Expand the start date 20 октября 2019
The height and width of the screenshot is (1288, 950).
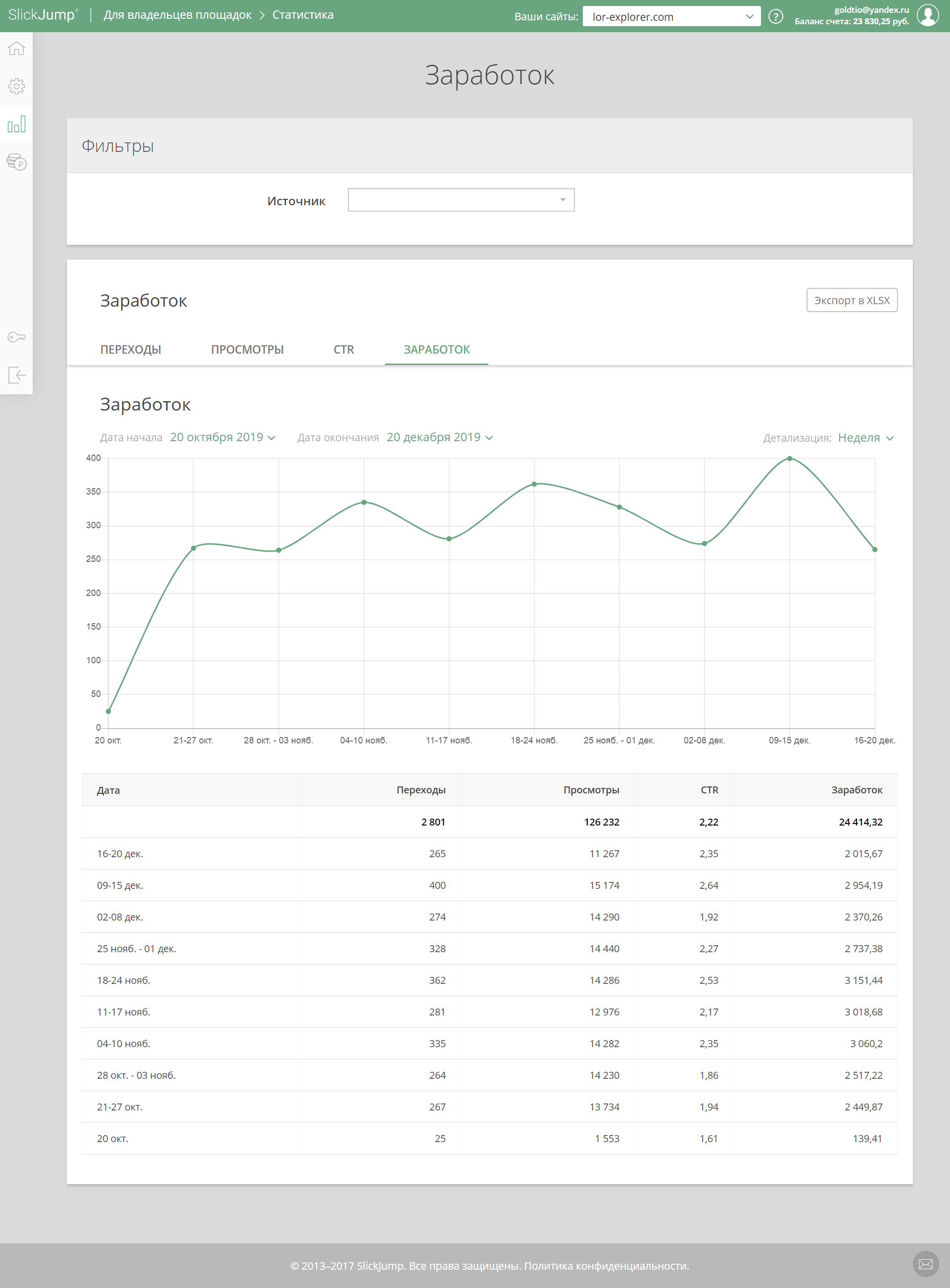click(222, 437)
